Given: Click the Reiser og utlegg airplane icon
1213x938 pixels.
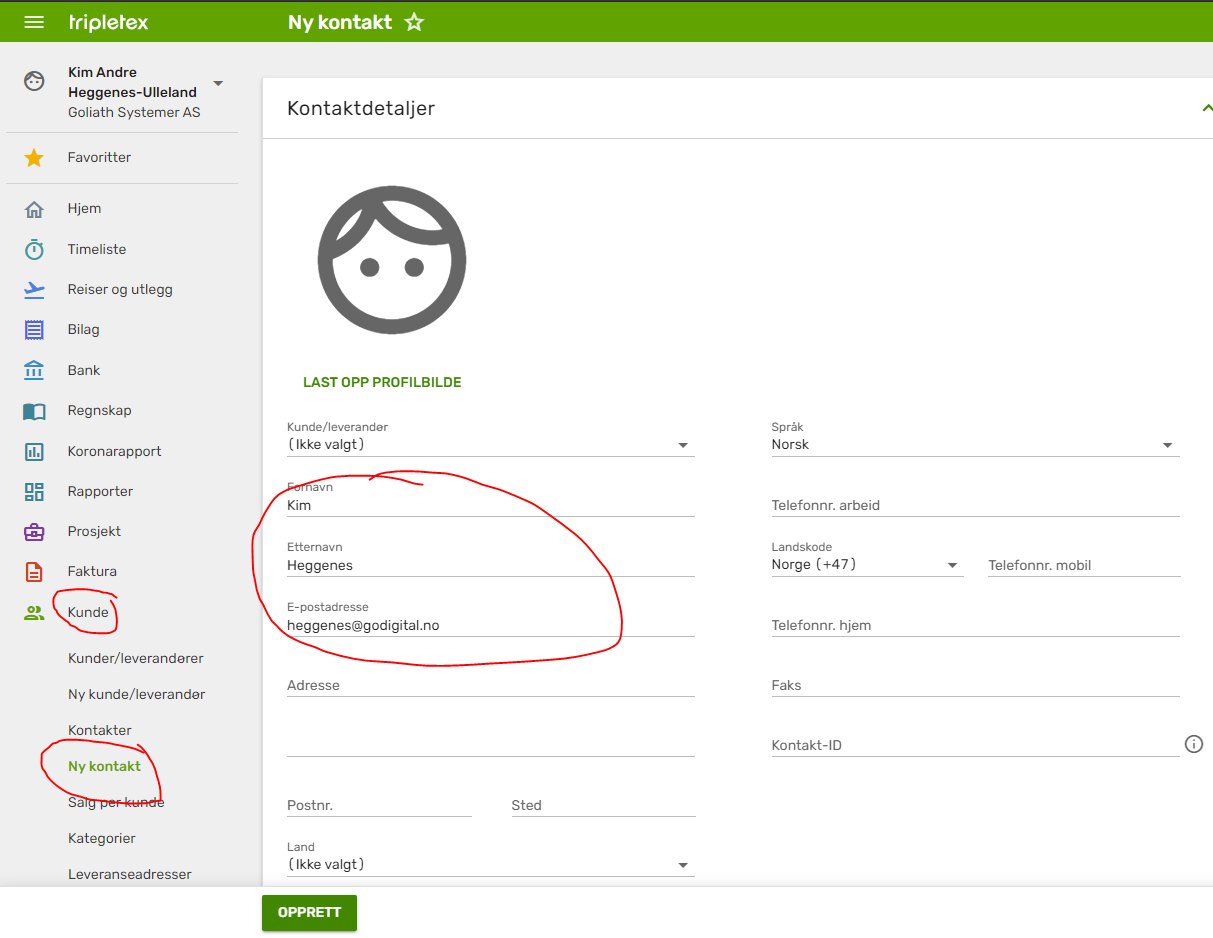Looking at the screenshot, I should [34, 289].
